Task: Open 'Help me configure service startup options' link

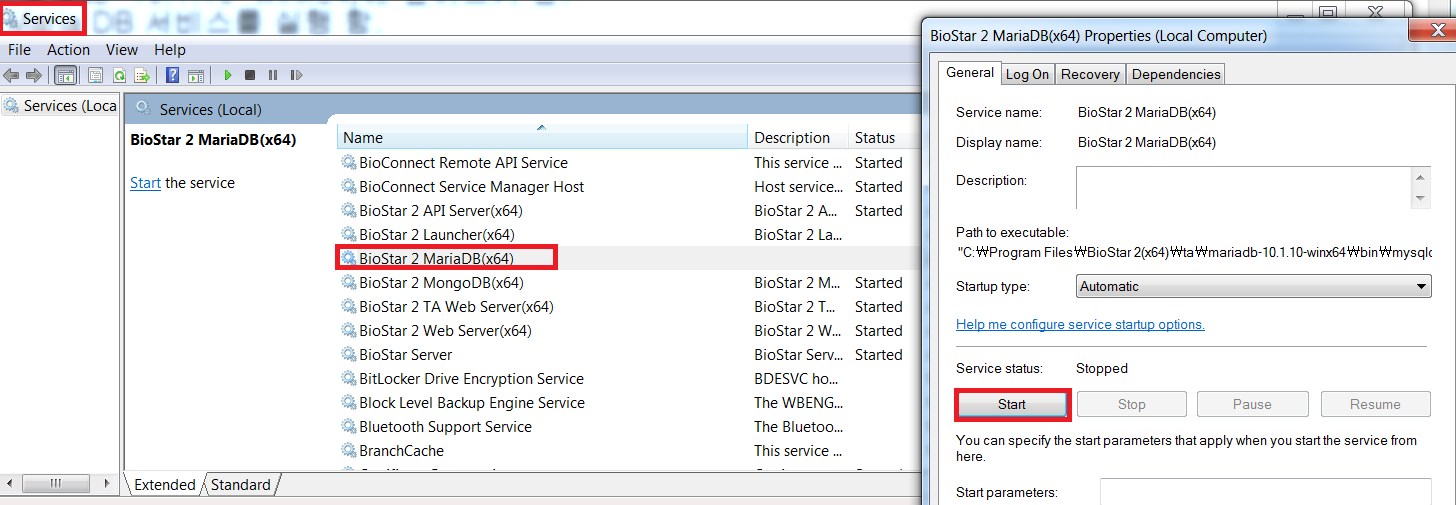Action: coord(1080,324)
